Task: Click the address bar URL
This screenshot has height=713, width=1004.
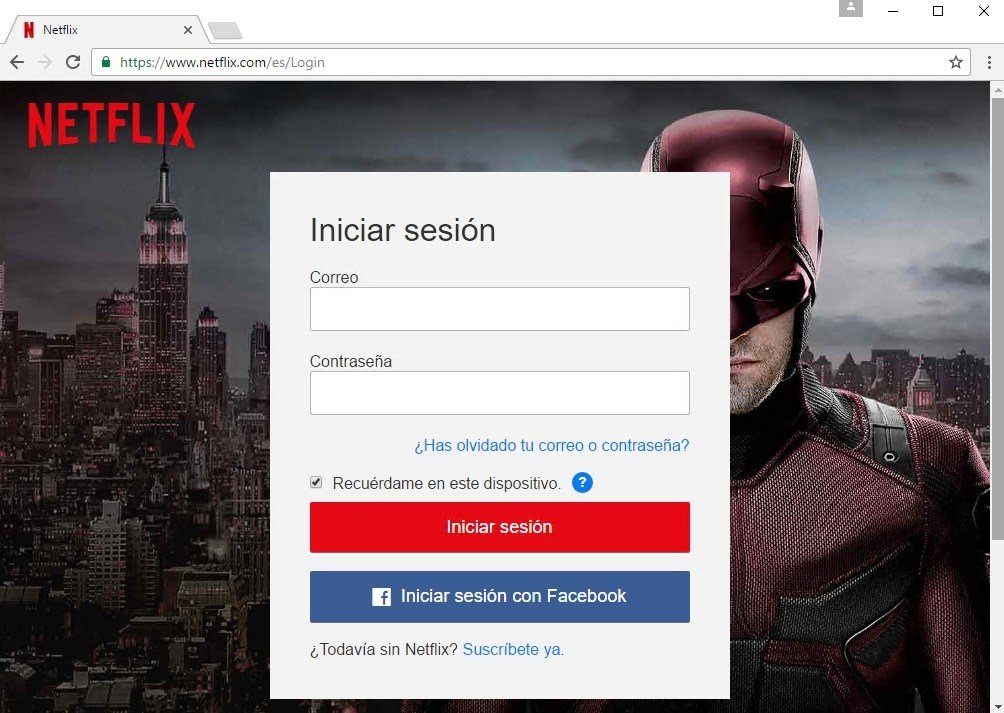Action: [222, 62]
